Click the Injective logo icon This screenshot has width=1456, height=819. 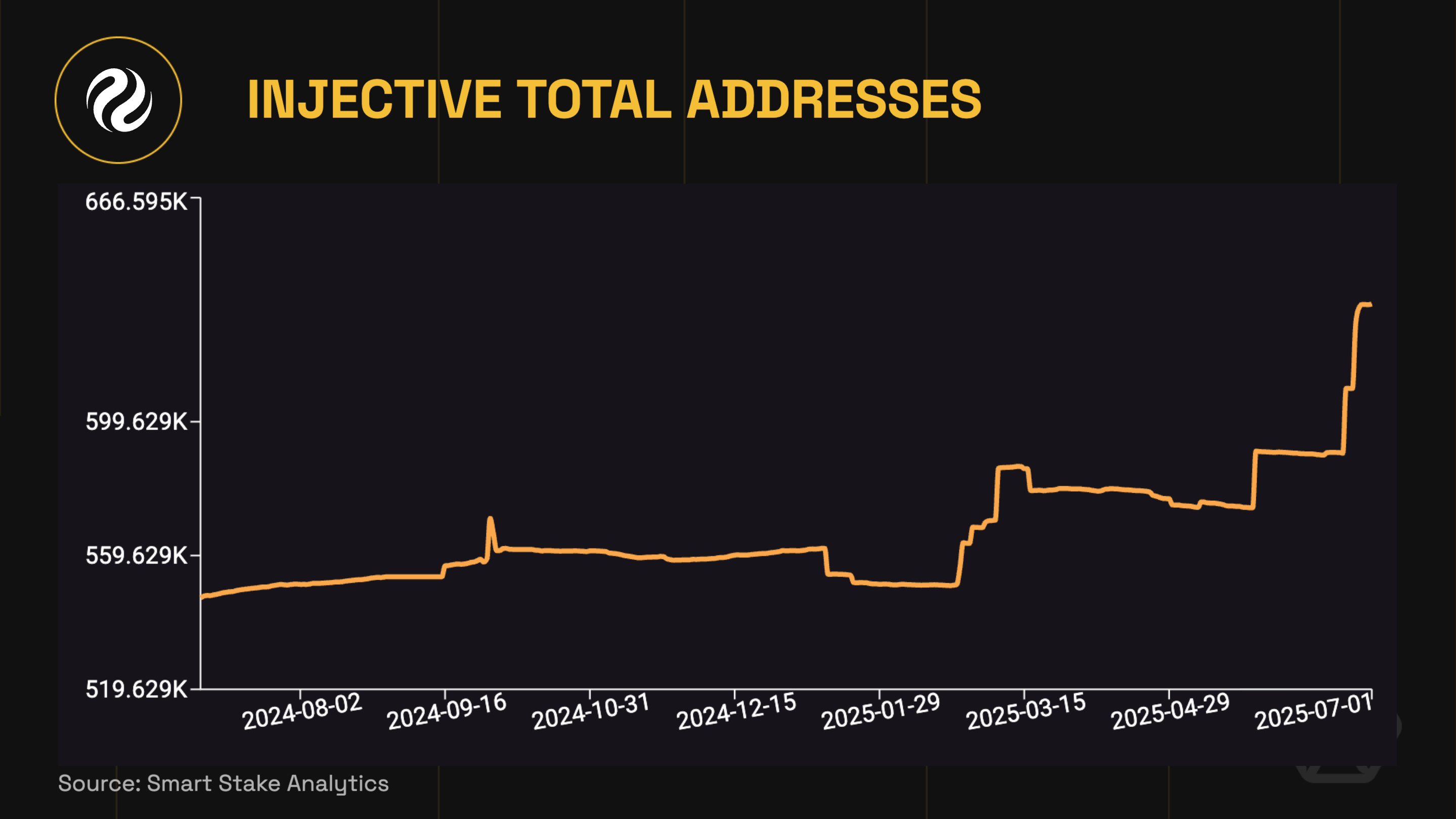tap(118, 100)
